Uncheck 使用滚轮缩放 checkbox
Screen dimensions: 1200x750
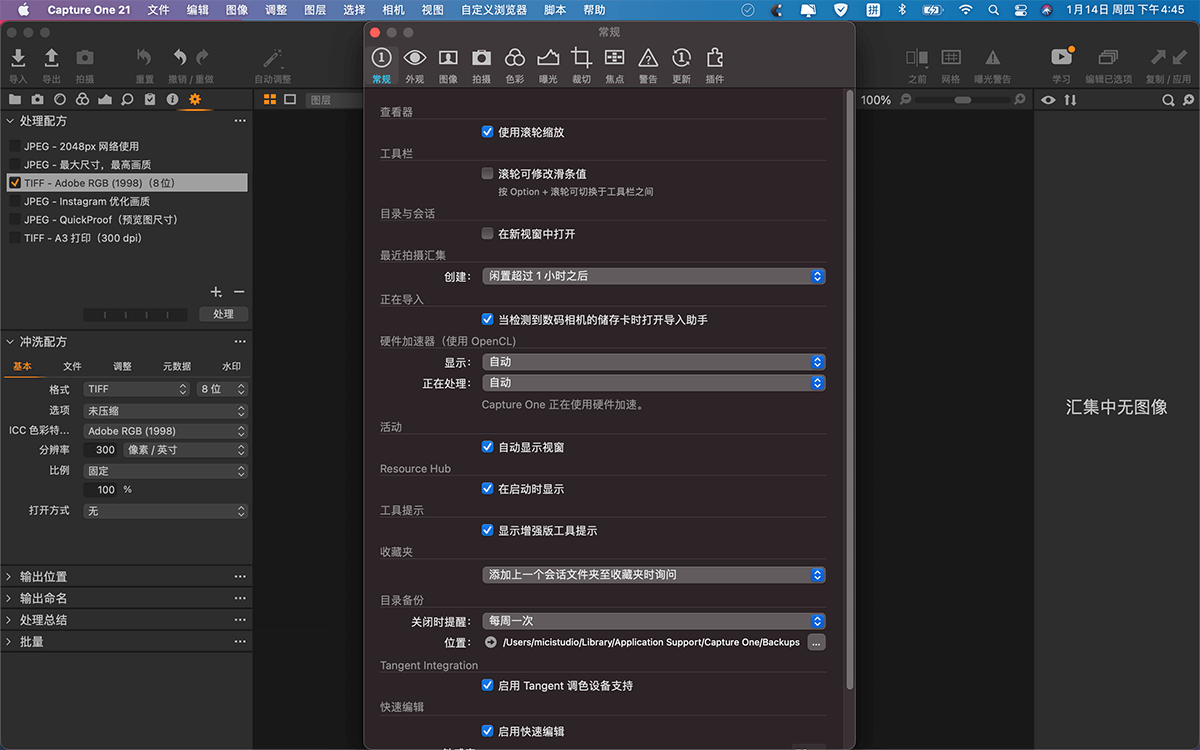487,132
